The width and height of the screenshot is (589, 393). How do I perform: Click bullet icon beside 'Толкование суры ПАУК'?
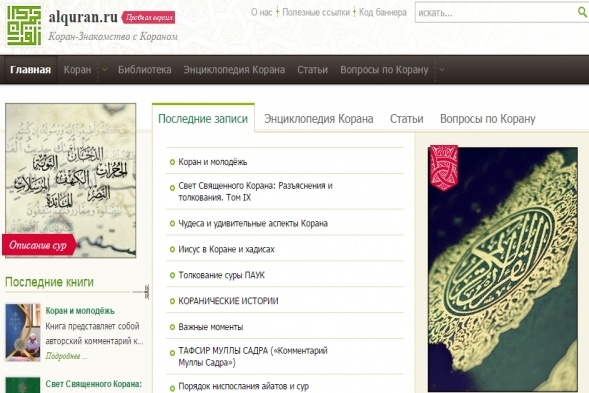pyautogui.click(x=172, y=275)
